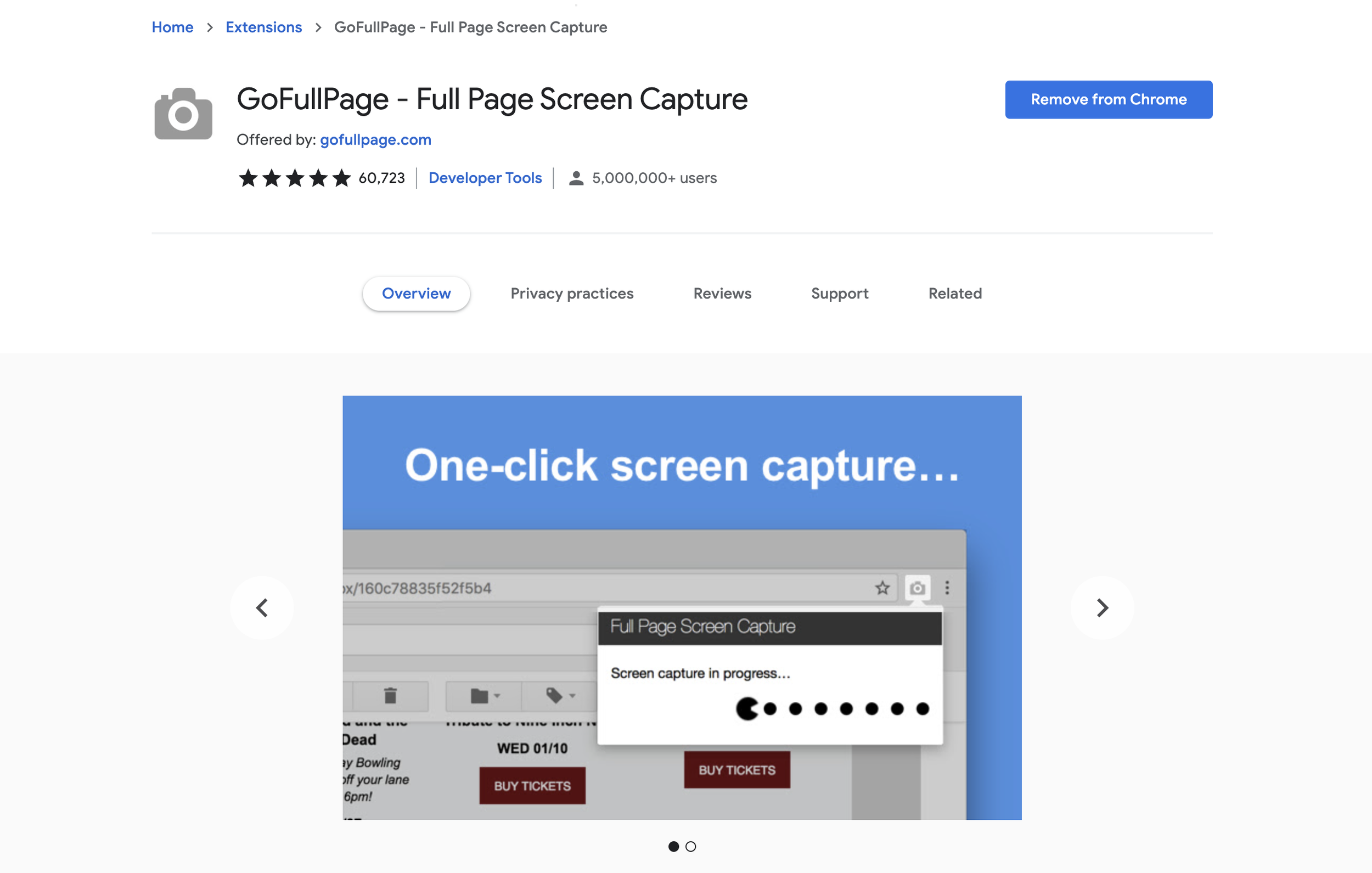Click the One-click screen capture preview image

coord(682,607)
